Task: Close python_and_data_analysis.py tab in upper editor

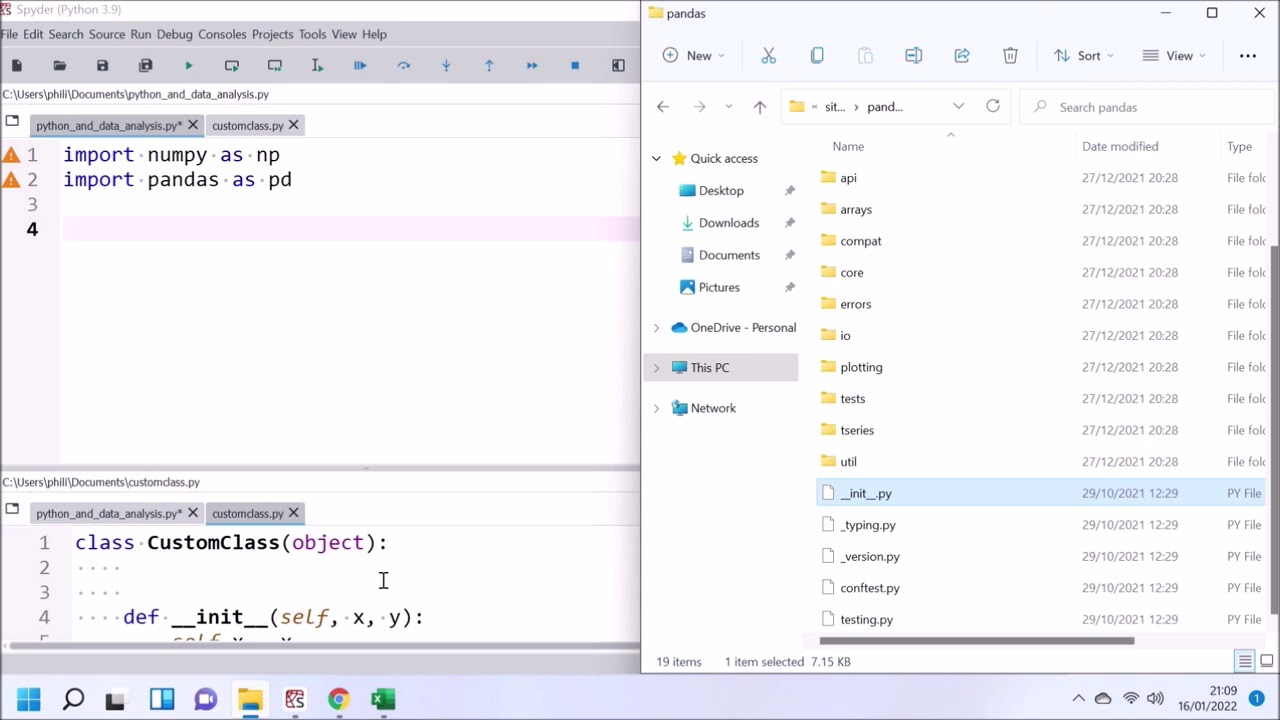Action: (x=193, y=125)
